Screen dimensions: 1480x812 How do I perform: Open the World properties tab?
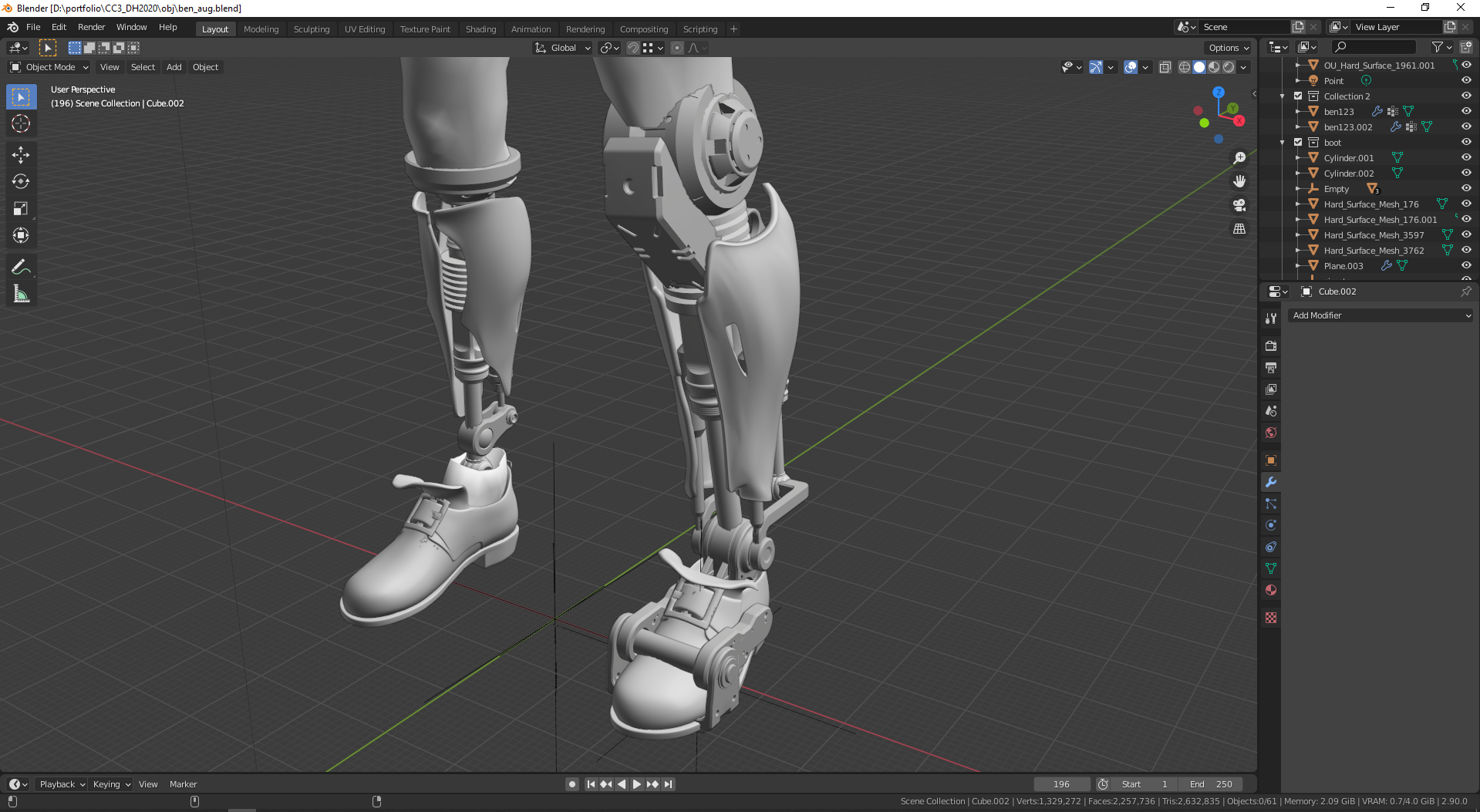pos(1271,433)
